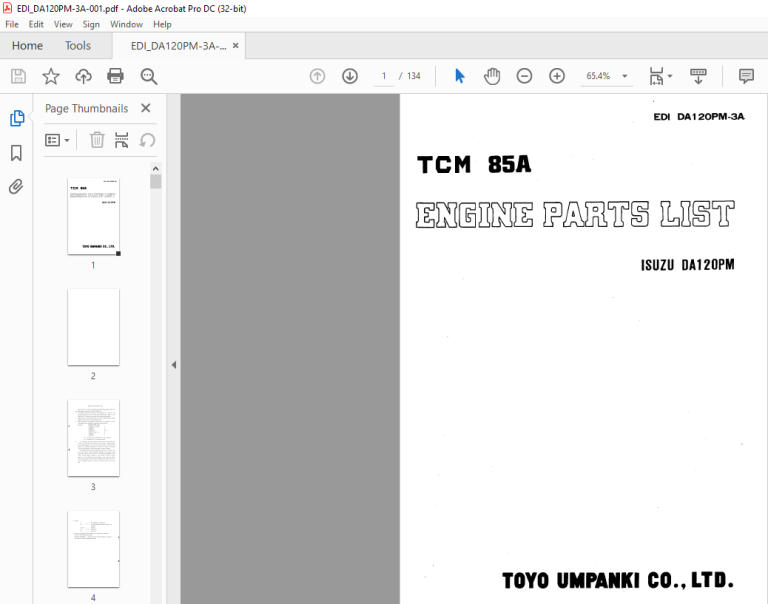Open the View menu

pyautogui.click(x=63, y=24)
